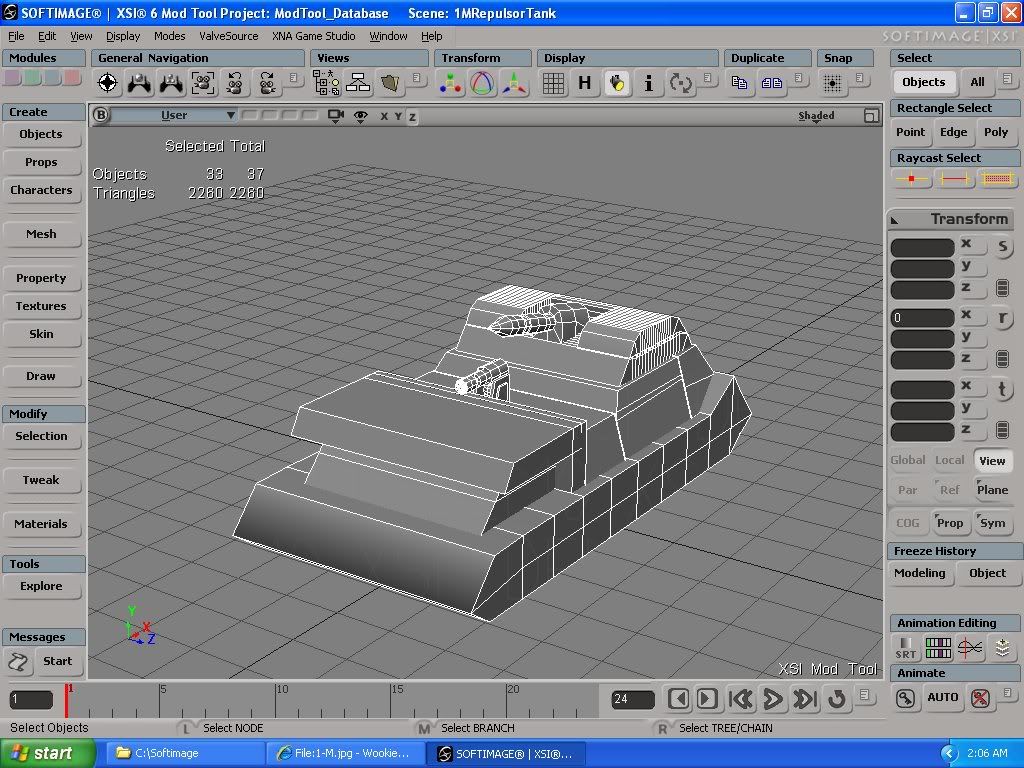Click the frame selection target icon
Image resolution: width=1024 pixels, height=768 pixels.
point(107,83)
